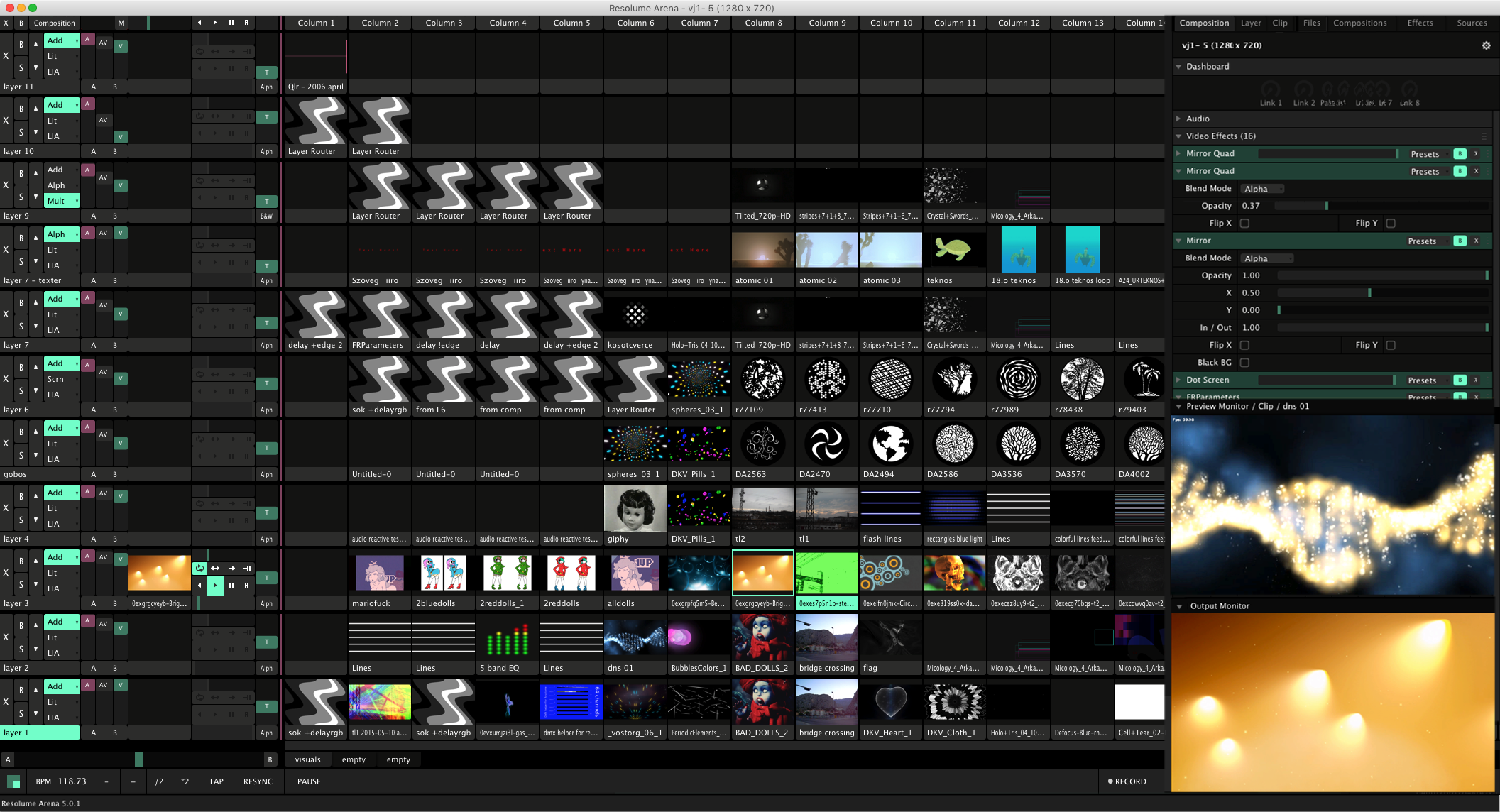1500x812 pixels.
Task: Toggle the Flip Y checkbox under Mirror
Action: coord(1391,346)
